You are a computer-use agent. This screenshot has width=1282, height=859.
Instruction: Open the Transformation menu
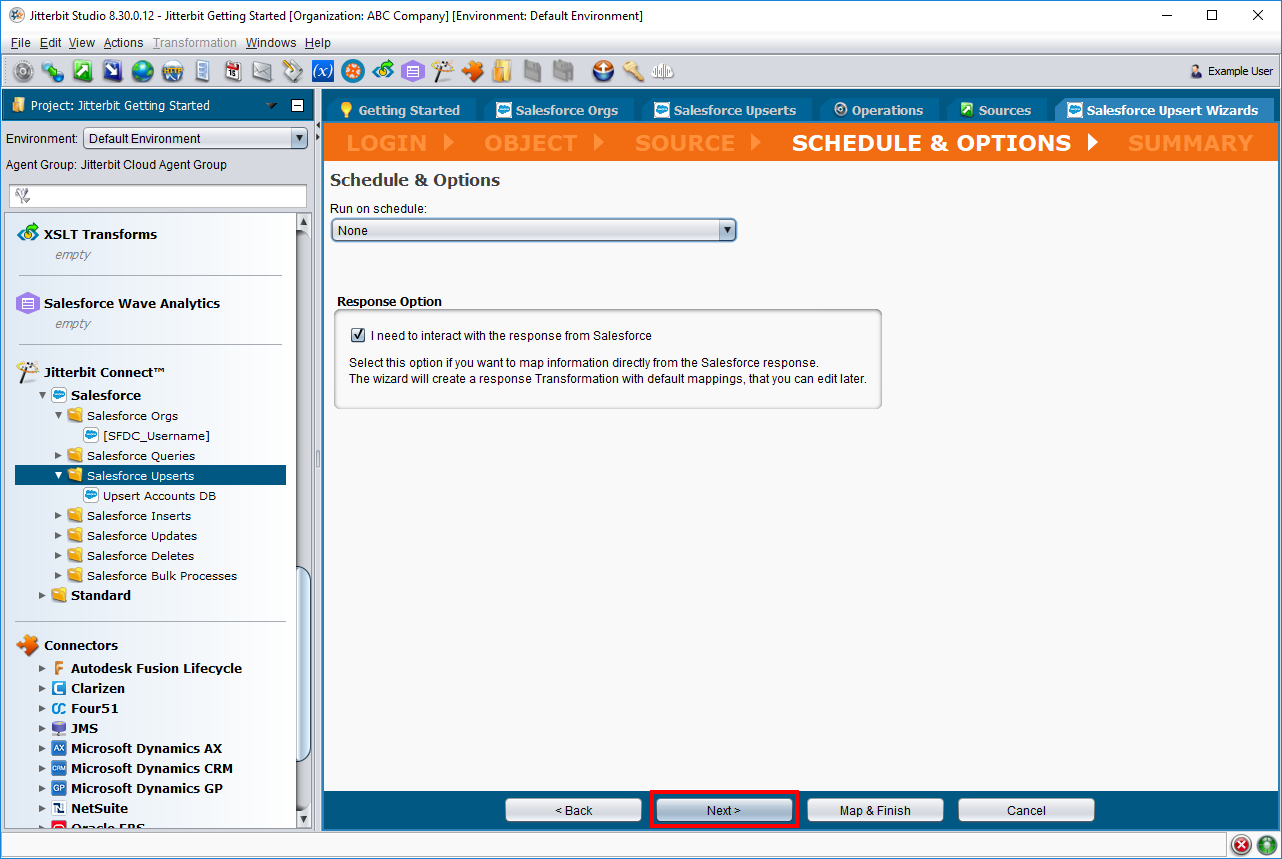coord(195,43)
